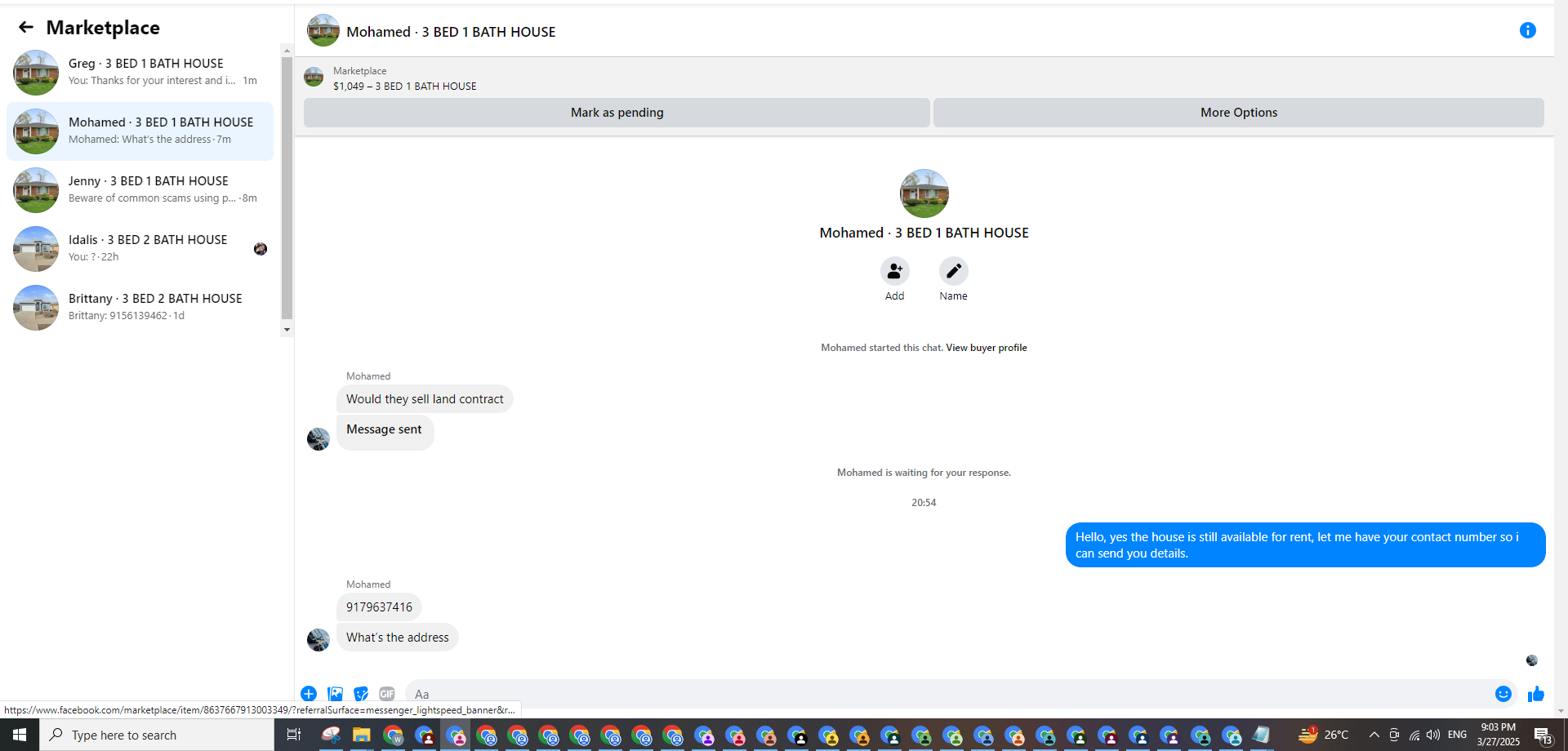Click the Add label under profile
The width and height of the screenshot is (1568, 751).
click(895, 296)
